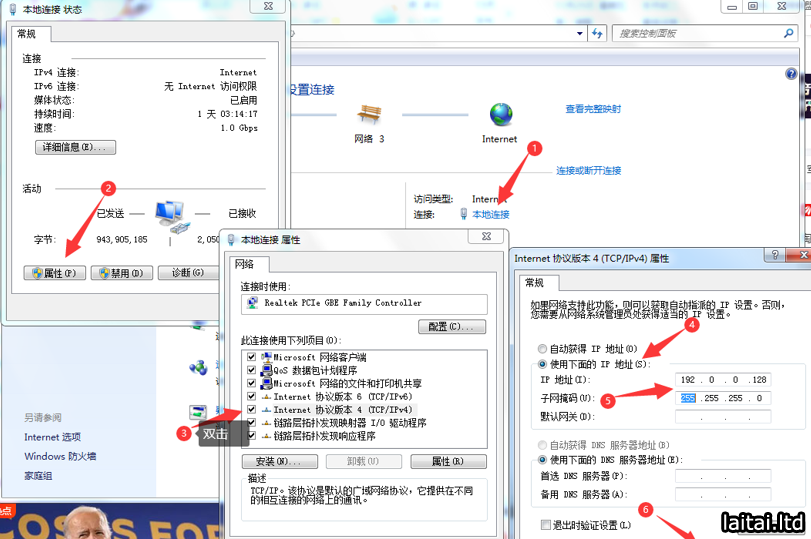
Task: Select the 常规 tab in 本地连接 状态
Action: tap(26, 34)
